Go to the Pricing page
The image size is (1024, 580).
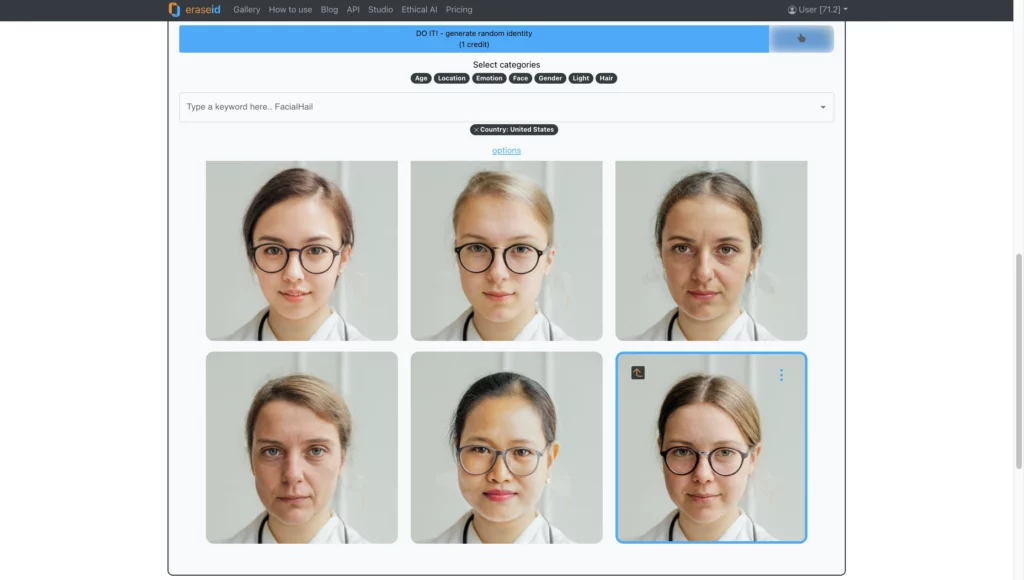click(459, 10)
